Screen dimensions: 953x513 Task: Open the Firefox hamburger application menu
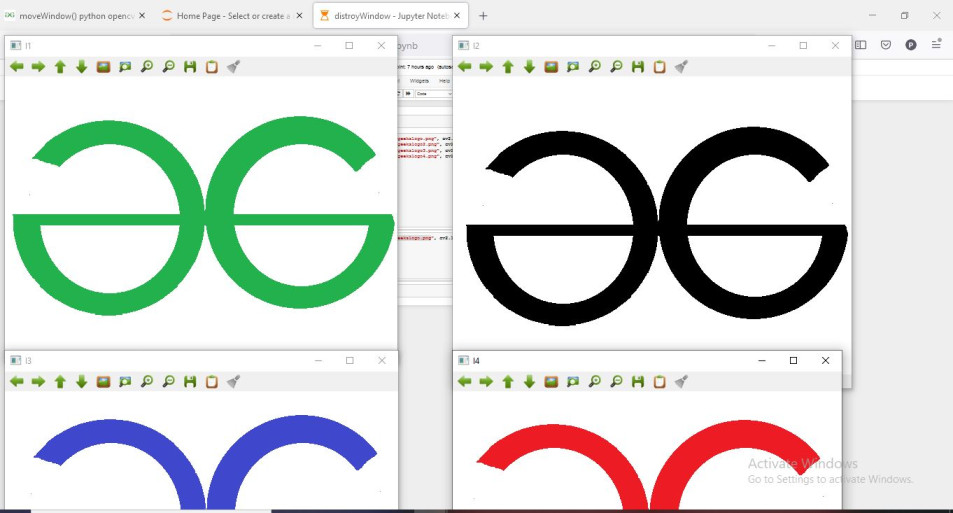(936, 44)
